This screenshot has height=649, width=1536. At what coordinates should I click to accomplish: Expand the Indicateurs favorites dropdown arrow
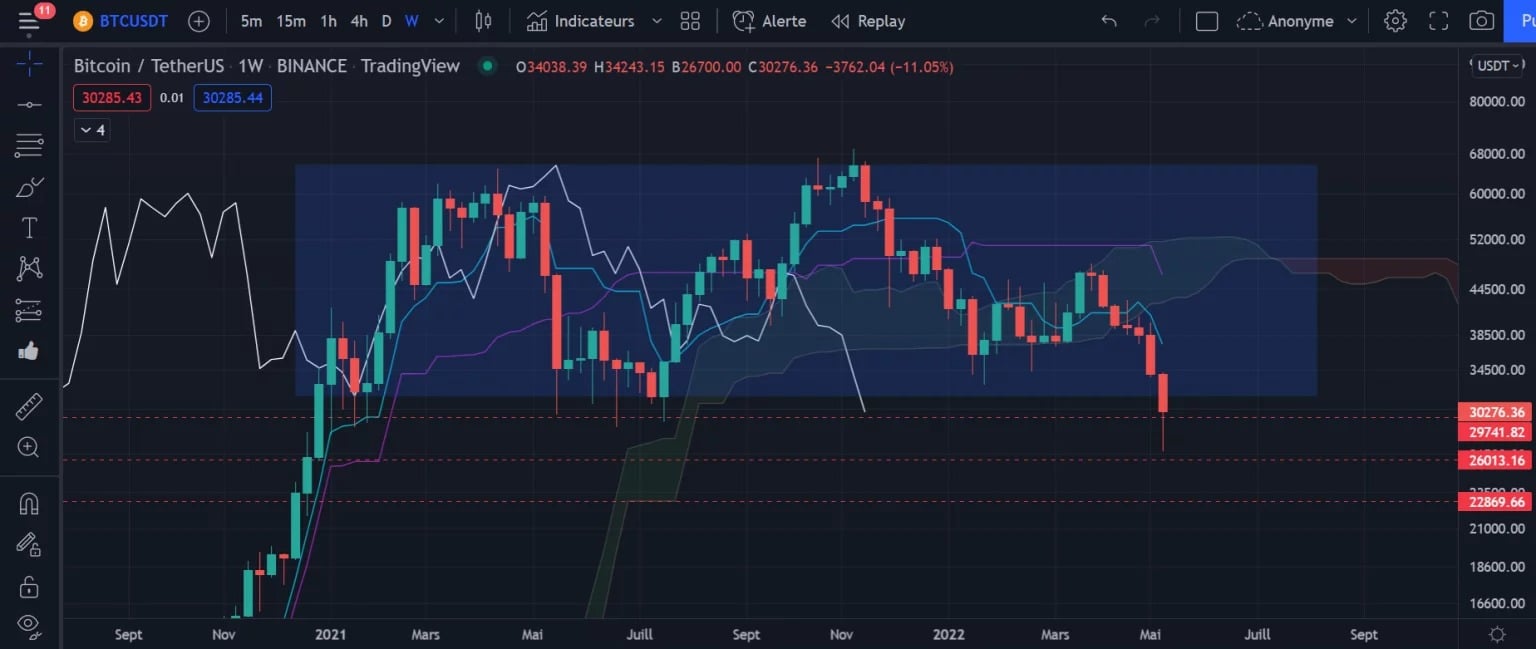coord(656,21)
